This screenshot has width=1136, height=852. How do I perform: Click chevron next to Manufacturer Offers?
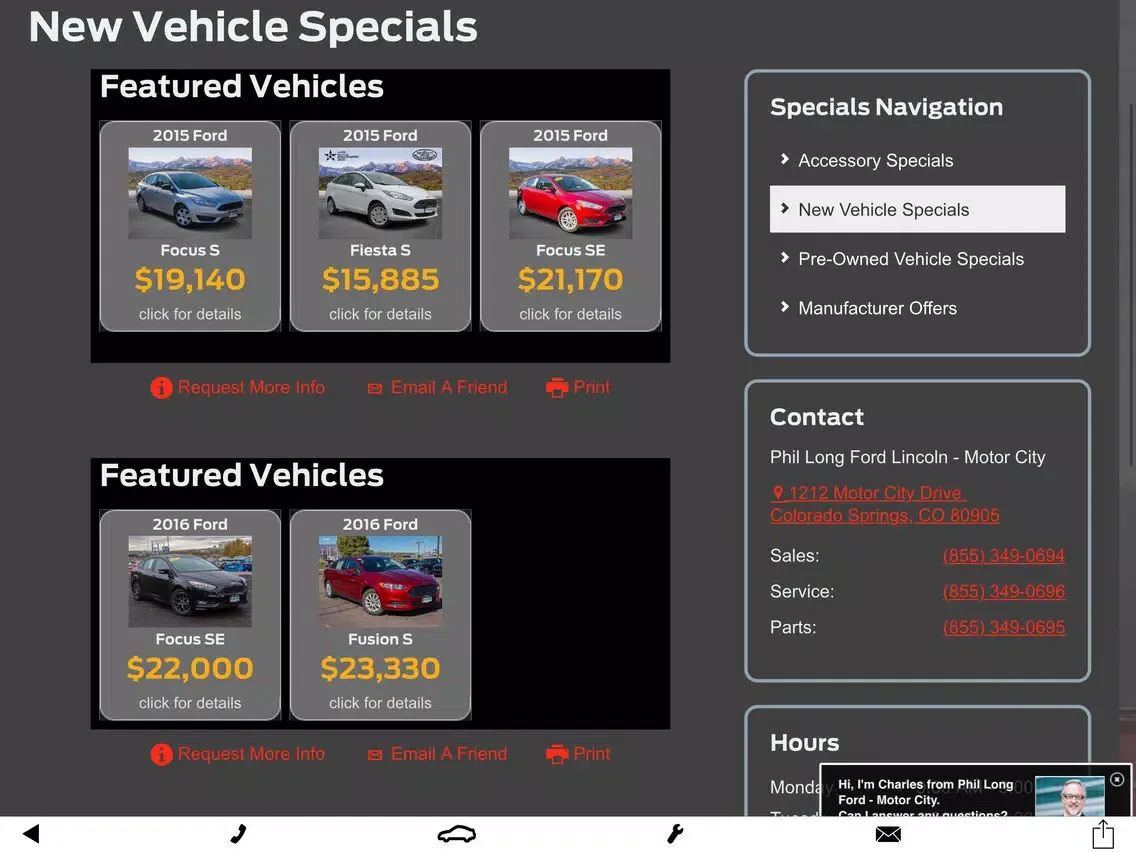(785, 306)
